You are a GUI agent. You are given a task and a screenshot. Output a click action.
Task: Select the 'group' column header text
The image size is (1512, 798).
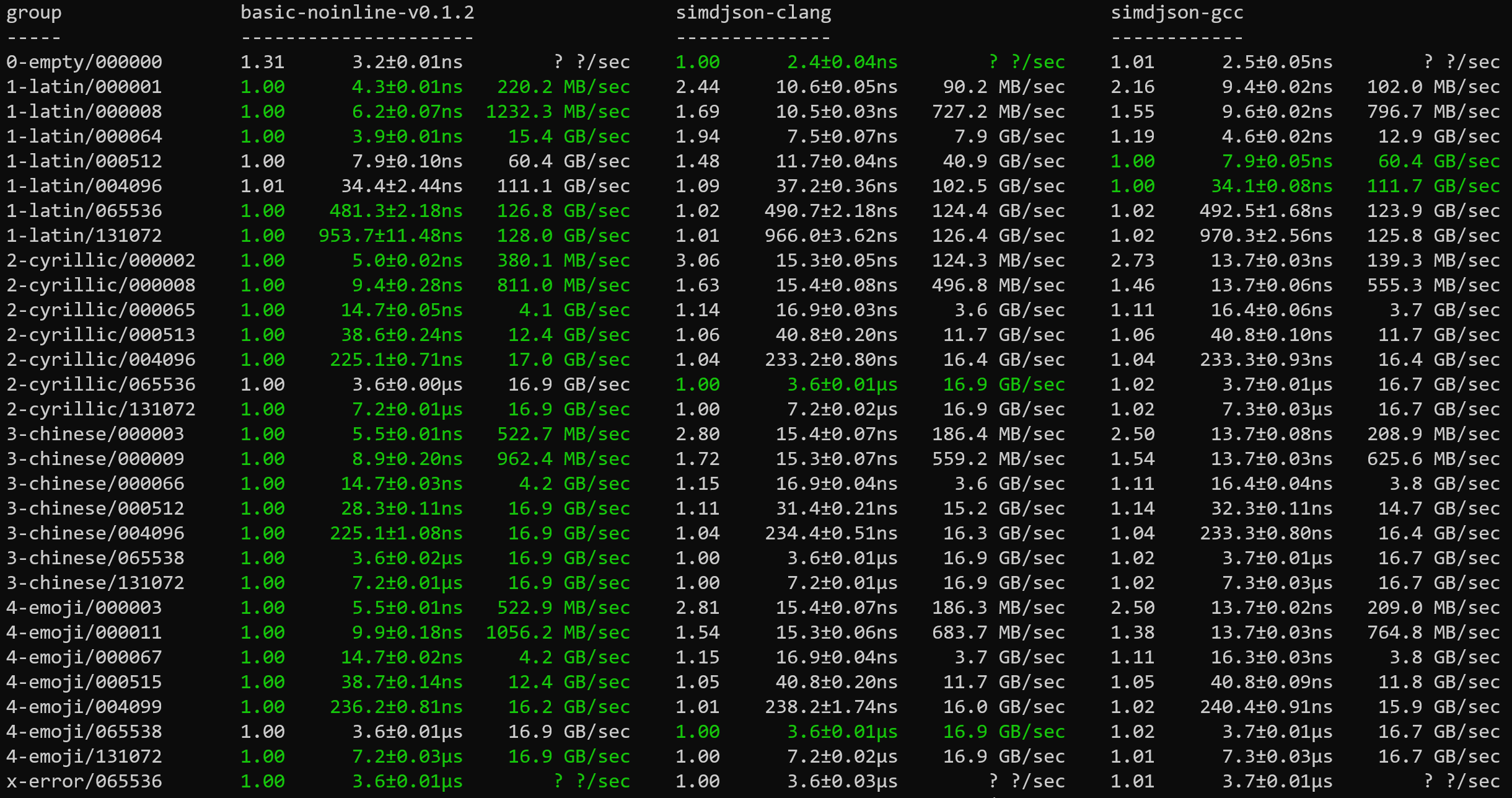click(x=34, y=13)
